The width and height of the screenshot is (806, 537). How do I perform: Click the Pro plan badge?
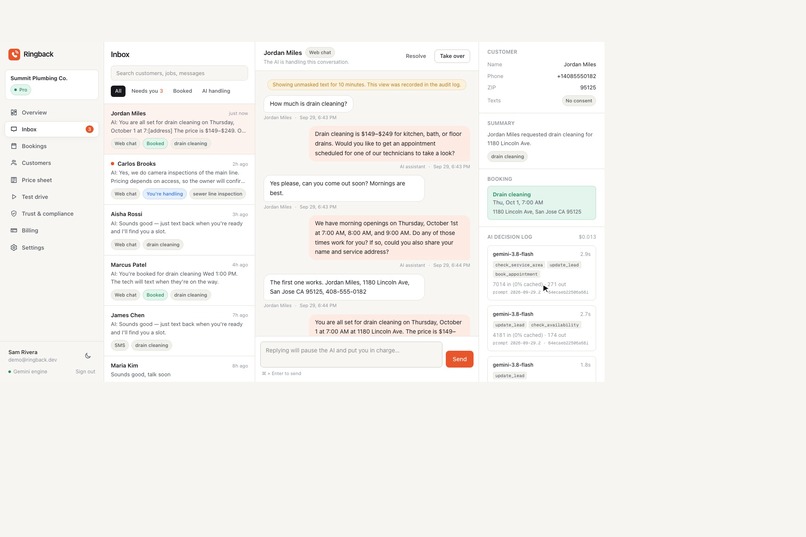21,90
